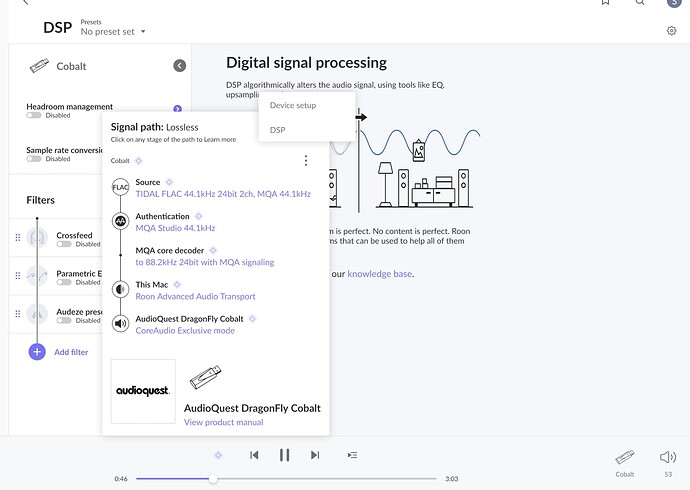690x490 pixels.
Task: Click the Signal path: Lossless heading
Action: (154, 128)
